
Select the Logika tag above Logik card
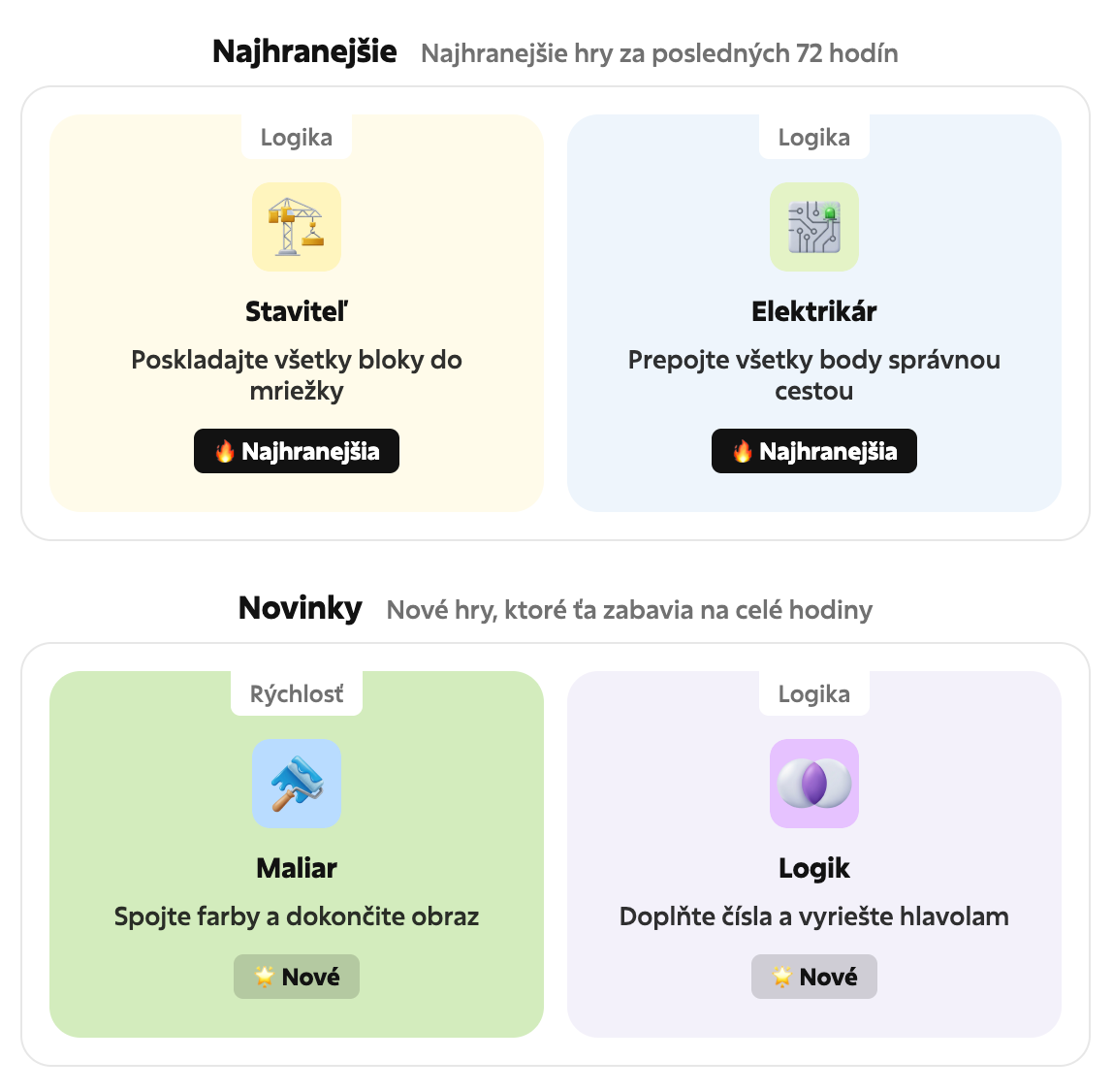[814, 694]
